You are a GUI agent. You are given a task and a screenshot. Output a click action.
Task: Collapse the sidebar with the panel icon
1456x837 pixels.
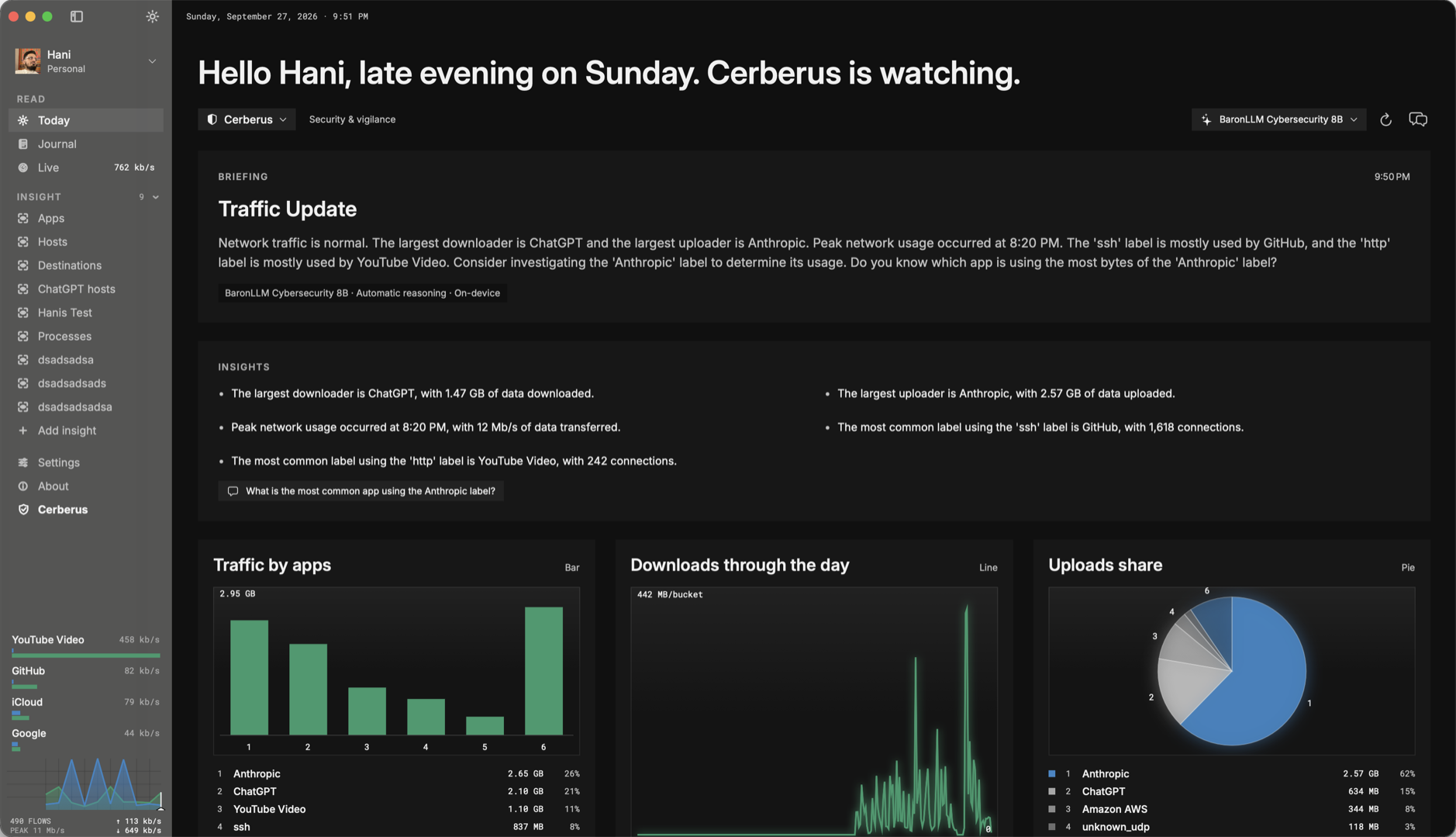pos(76,16)
